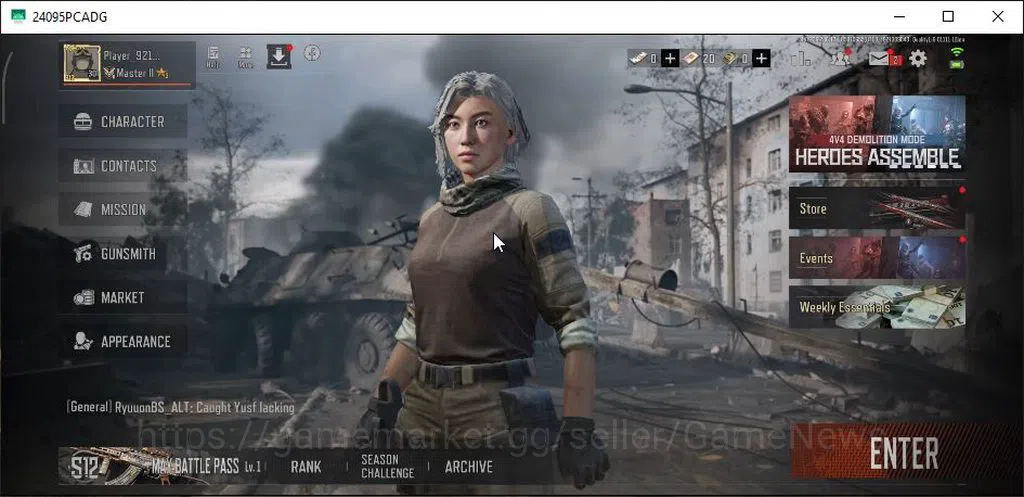This screenshot has width=1024, height=497.
Task: Open the MISSION menu
Action: tap(123, 210)
